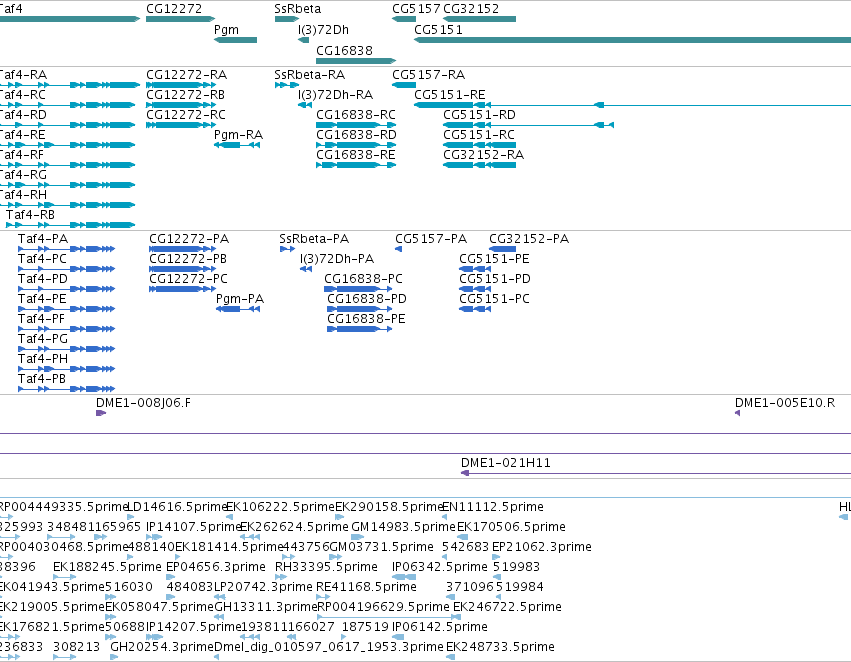Select protein Taf4-PH
This screenshot has width=851, height=662.
click(66, 369)
